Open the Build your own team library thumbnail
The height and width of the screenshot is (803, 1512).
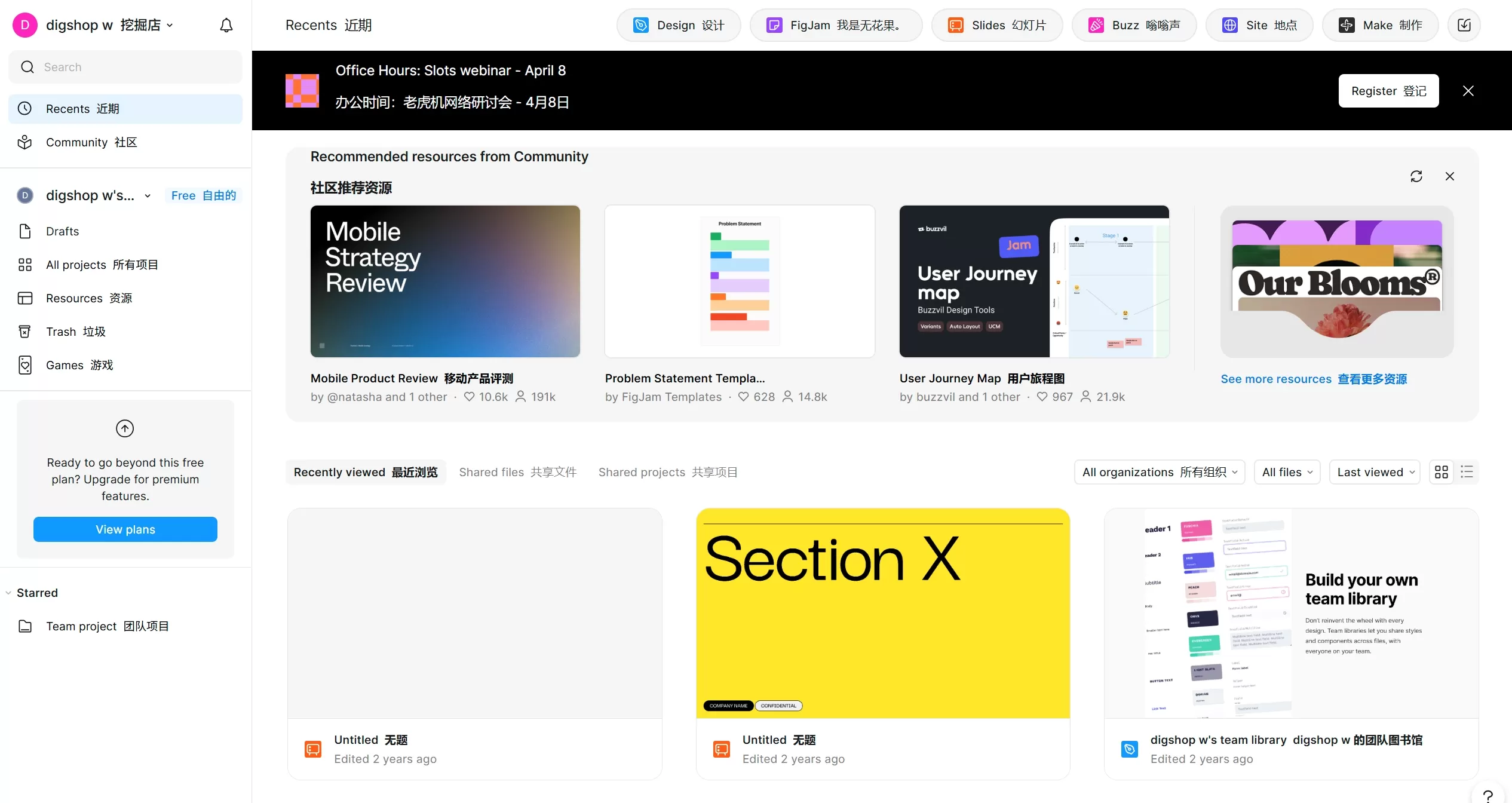pos(1292,613)
